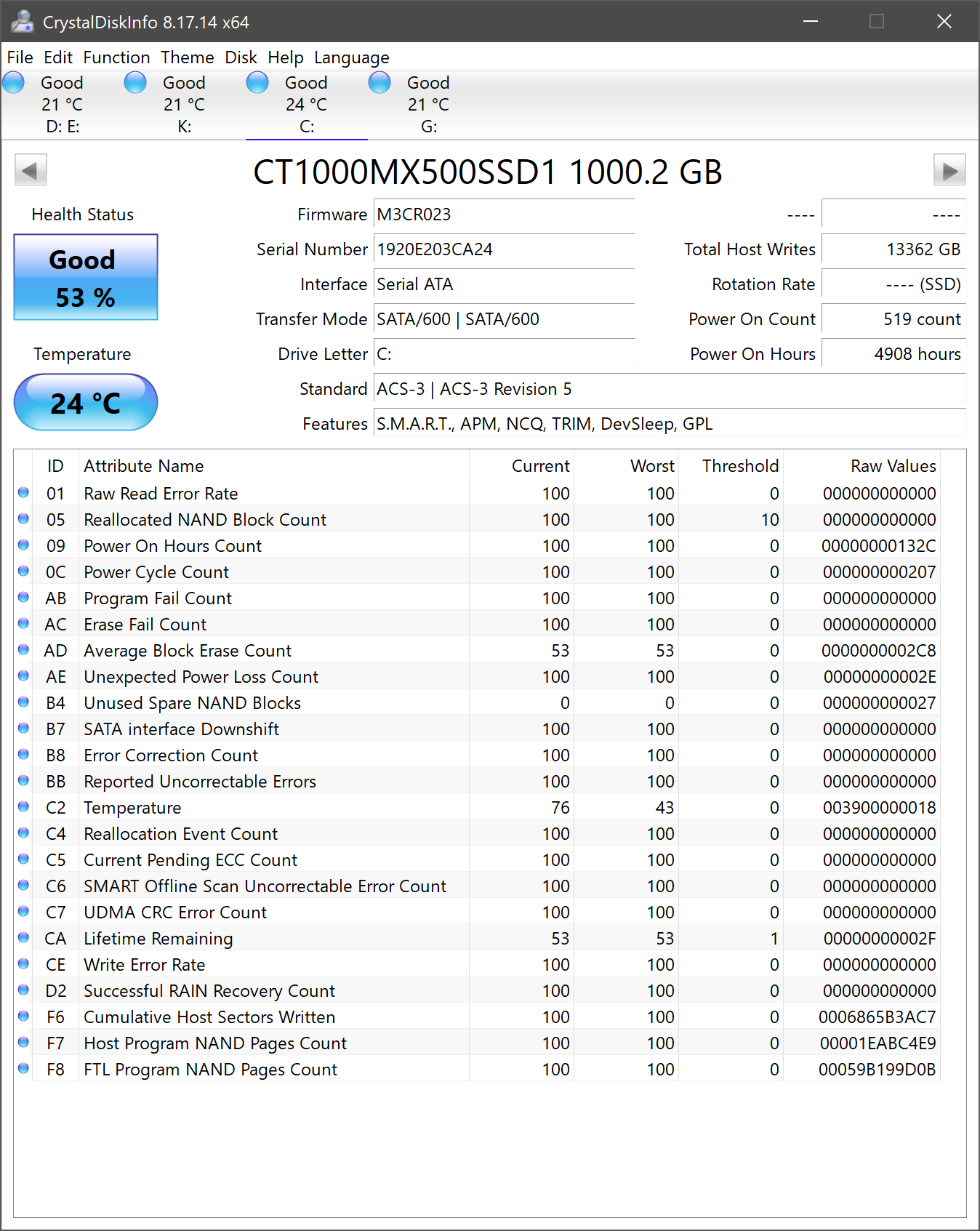Click status orb for disk C:
The width and height of the screenshot is (980, 1231).
point(257,82)
